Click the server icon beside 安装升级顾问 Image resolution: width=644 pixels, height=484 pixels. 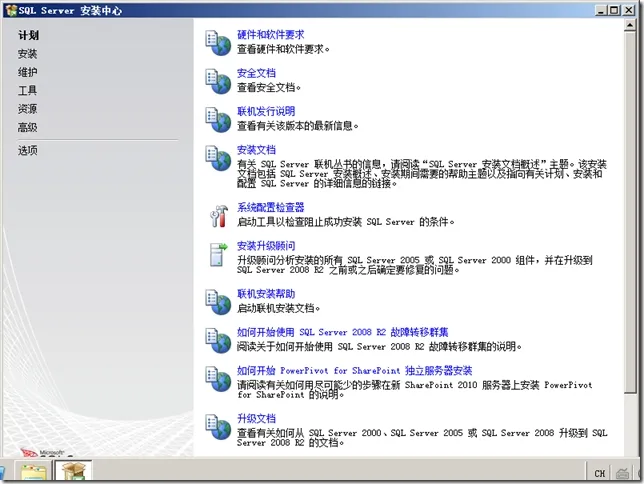coord(218,254)
